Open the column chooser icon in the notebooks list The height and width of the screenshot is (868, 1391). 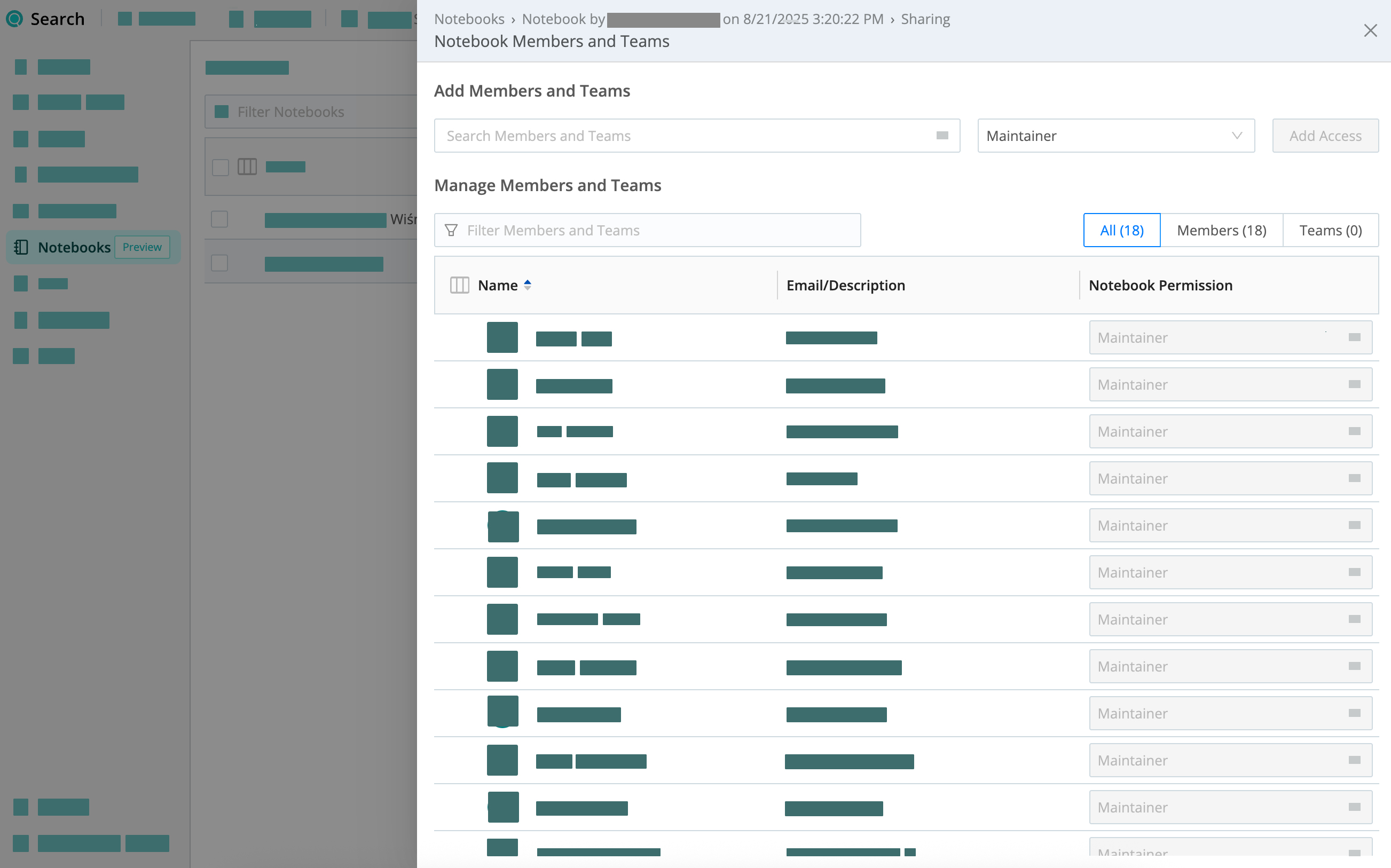pyautogui.click(x=247, y=167)
